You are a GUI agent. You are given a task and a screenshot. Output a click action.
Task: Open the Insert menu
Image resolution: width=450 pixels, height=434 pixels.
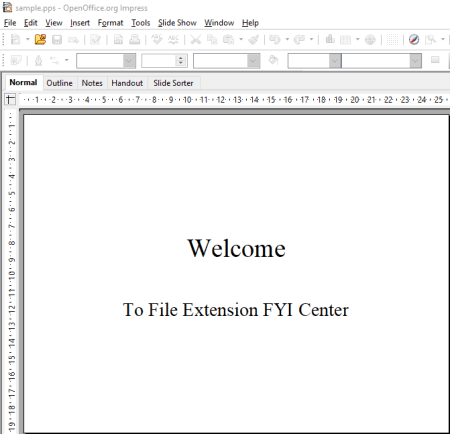[x=80, y=23]
